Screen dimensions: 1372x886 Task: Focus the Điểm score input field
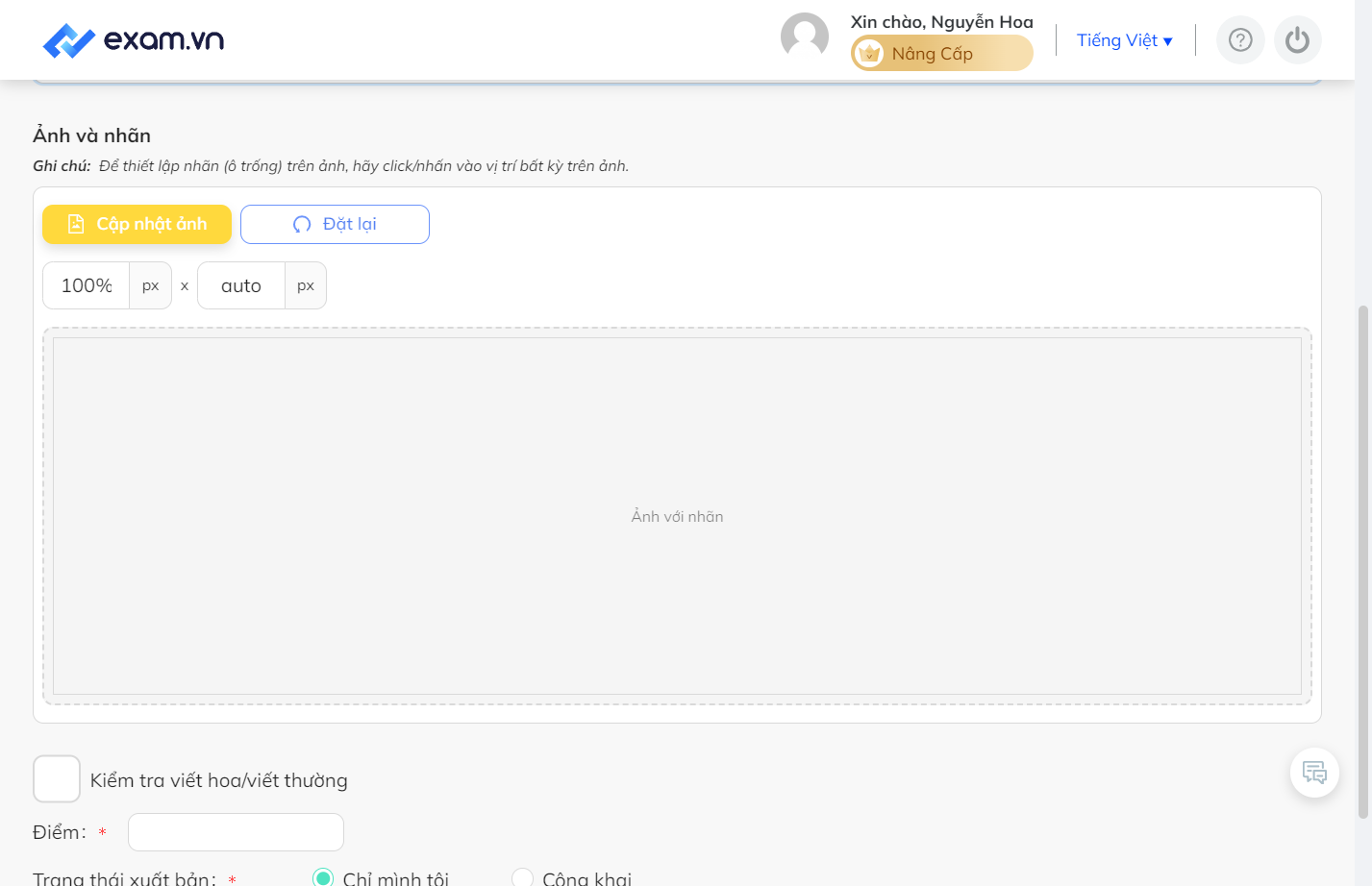coord(236,832)
